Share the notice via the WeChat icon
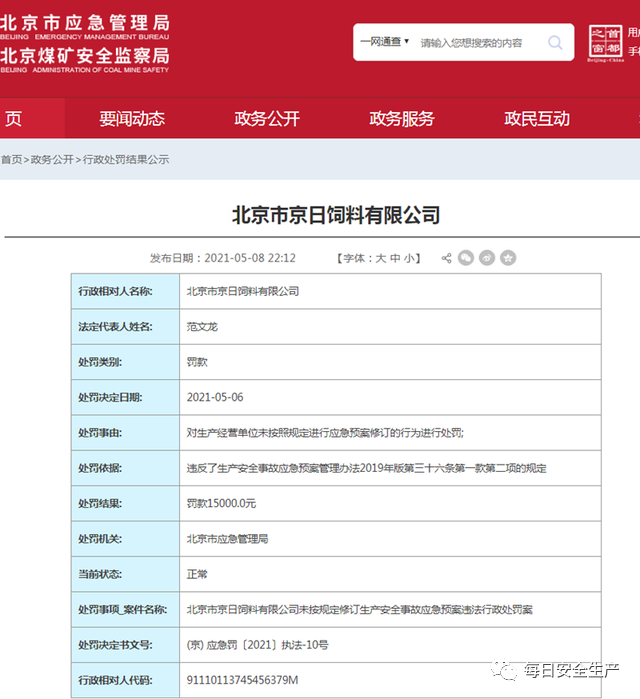 coord(466,258)
